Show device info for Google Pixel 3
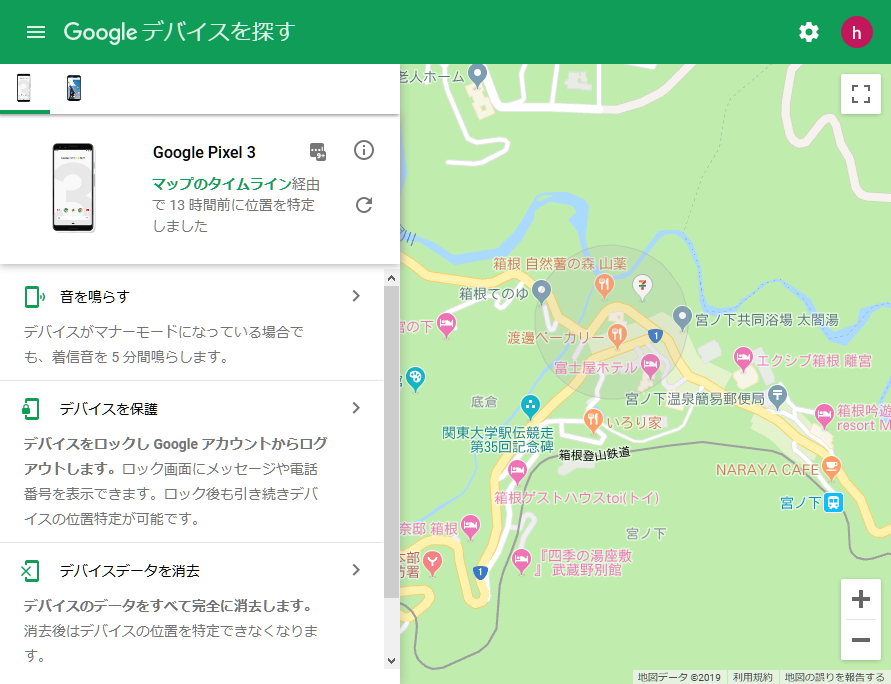 364,151
